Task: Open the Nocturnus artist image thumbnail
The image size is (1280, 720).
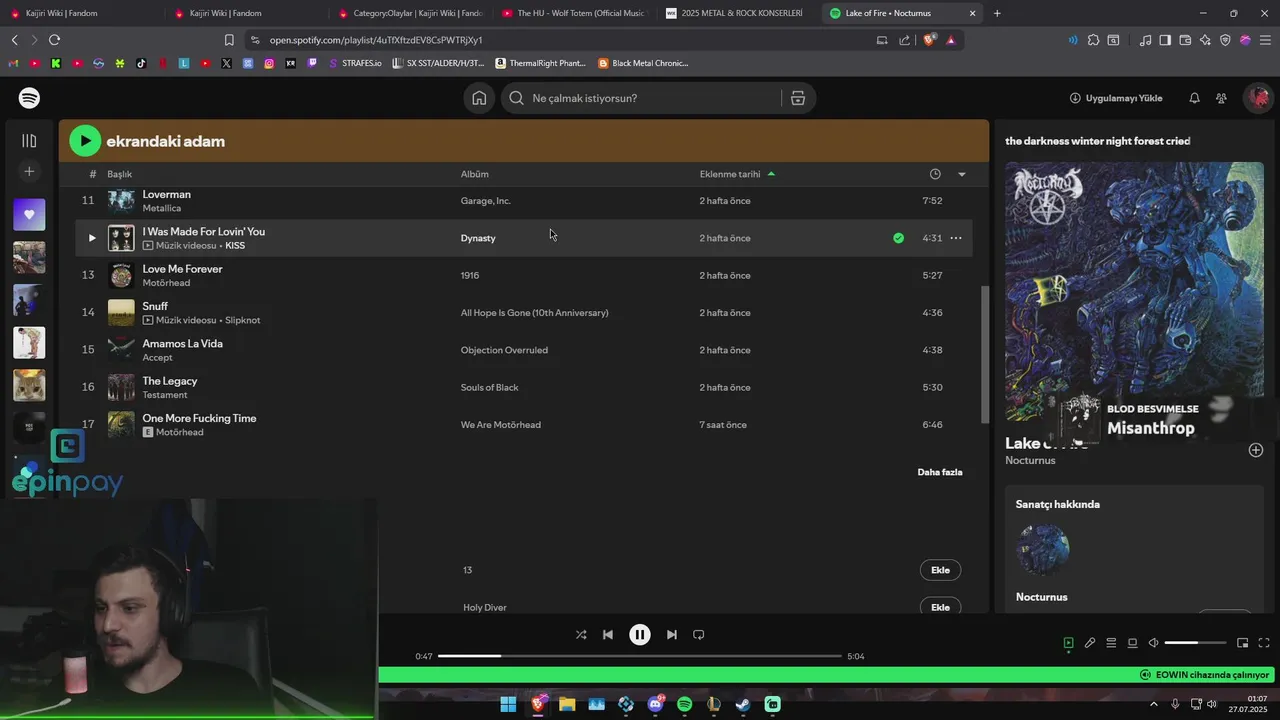Action: [x=1043, y=549]
